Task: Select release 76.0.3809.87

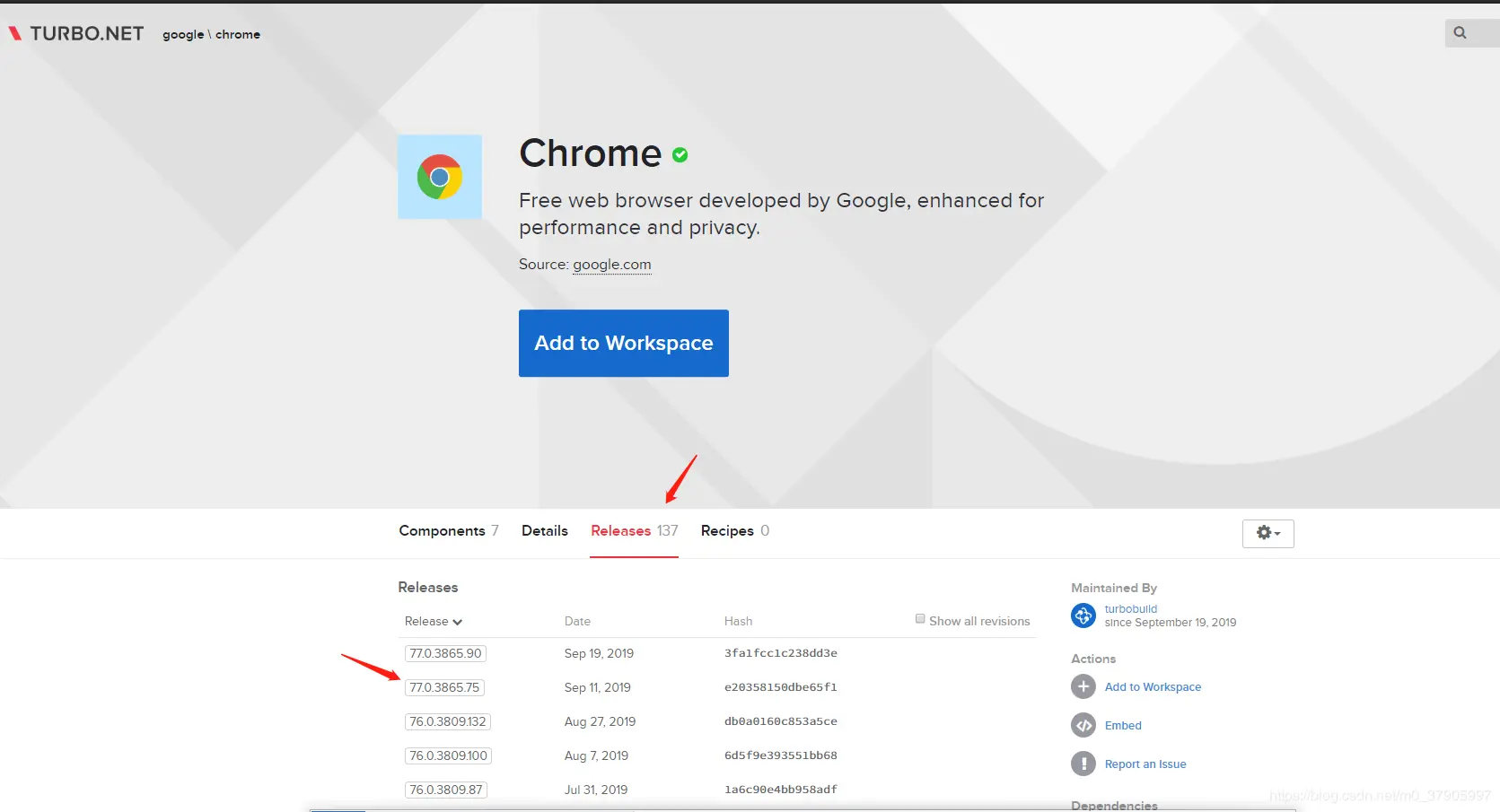Action: [x=445, y=790]
